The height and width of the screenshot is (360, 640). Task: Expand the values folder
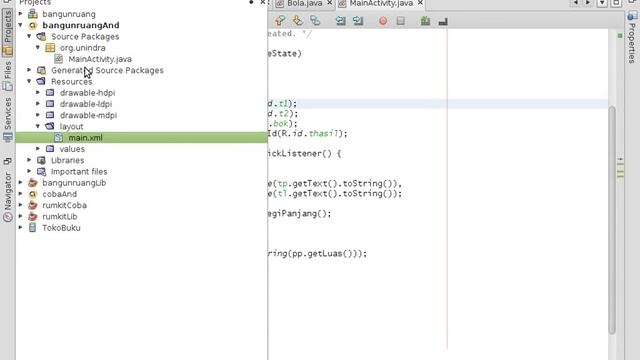[38, 149]
